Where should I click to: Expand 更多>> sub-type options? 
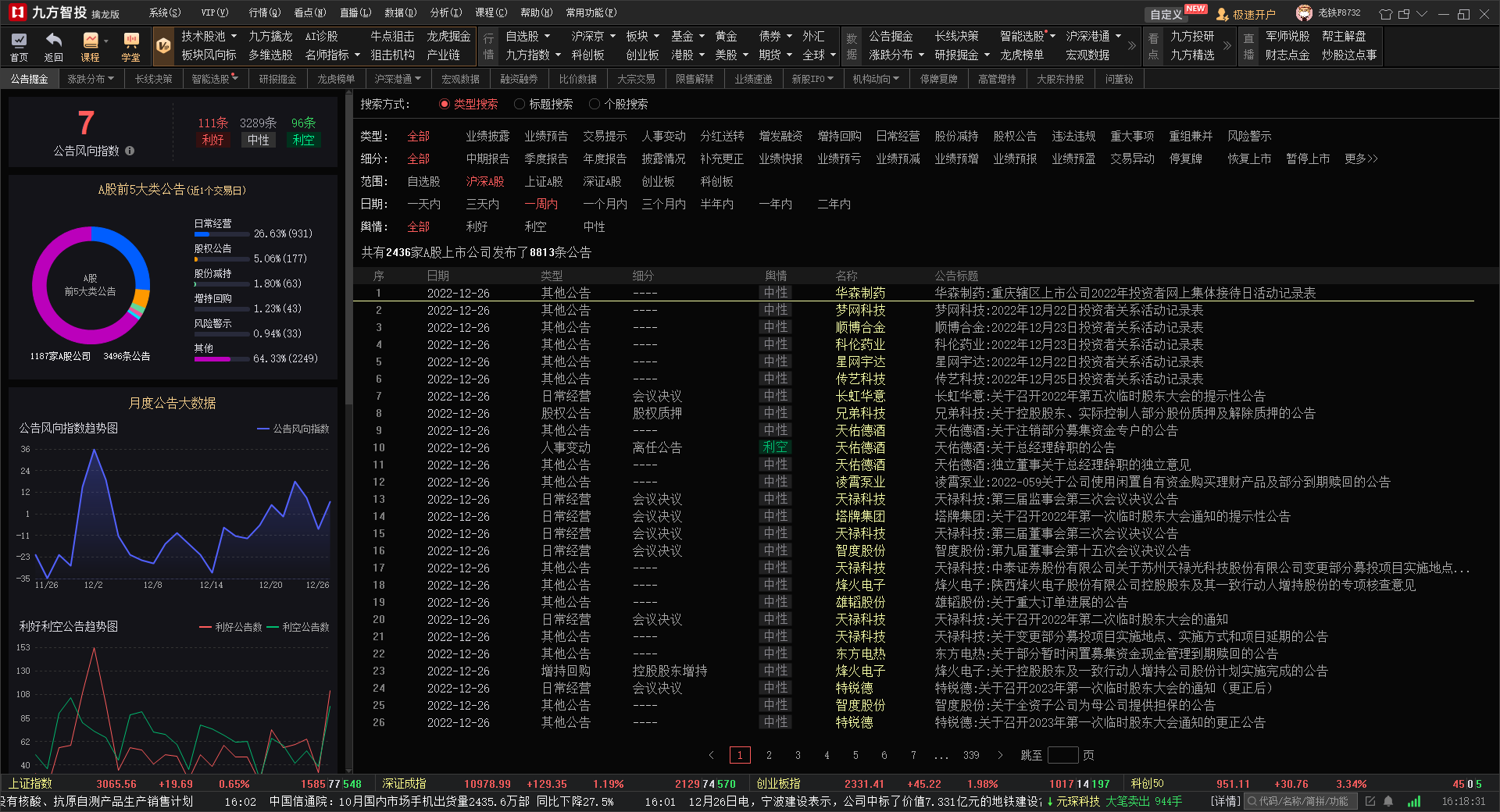1361,158
